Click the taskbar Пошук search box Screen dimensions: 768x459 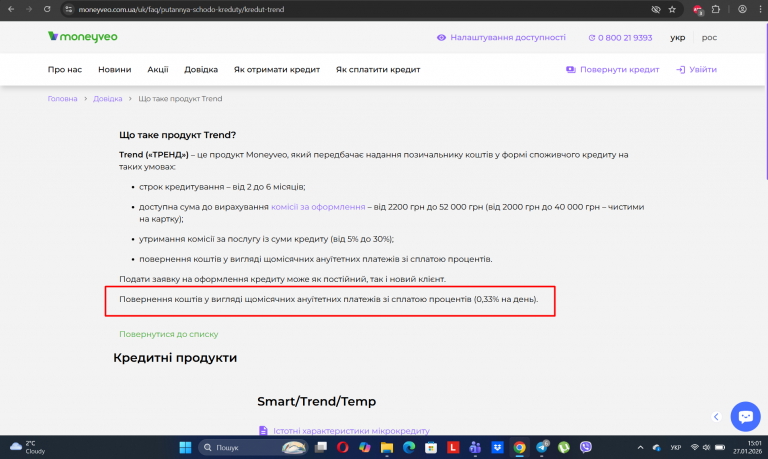coord(252,447)
